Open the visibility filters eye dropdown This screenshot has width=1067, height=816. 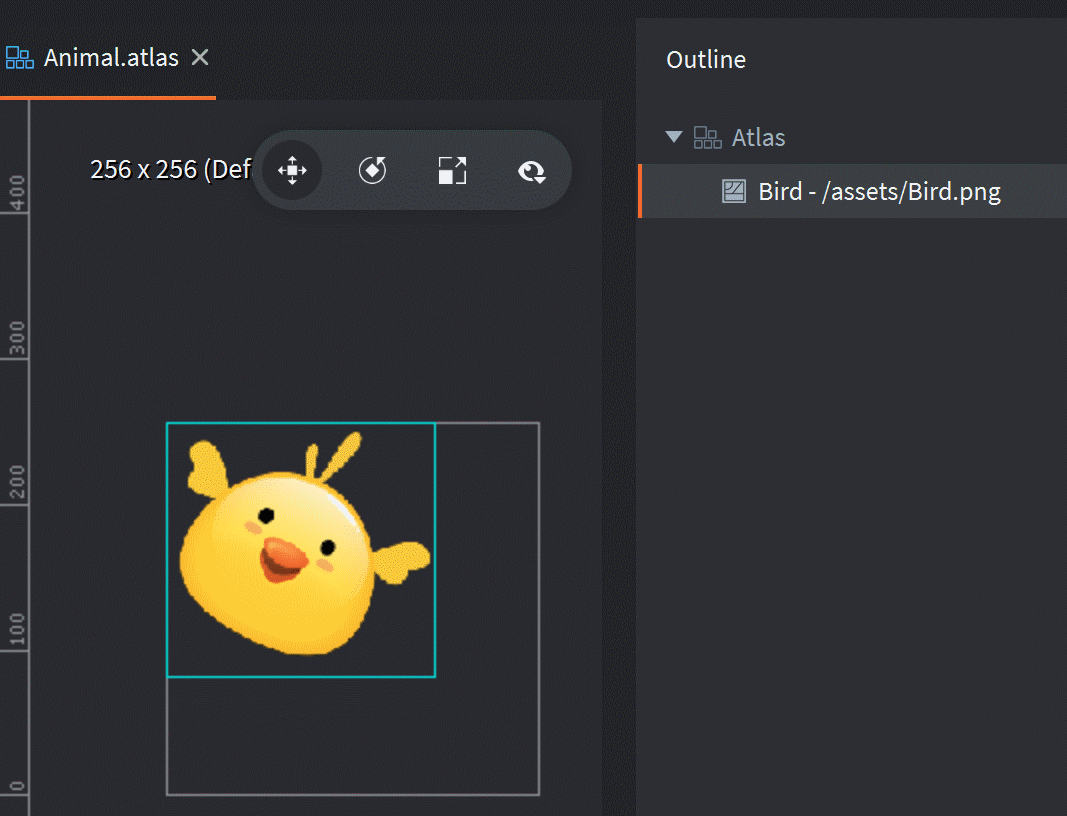pos(532,172)
